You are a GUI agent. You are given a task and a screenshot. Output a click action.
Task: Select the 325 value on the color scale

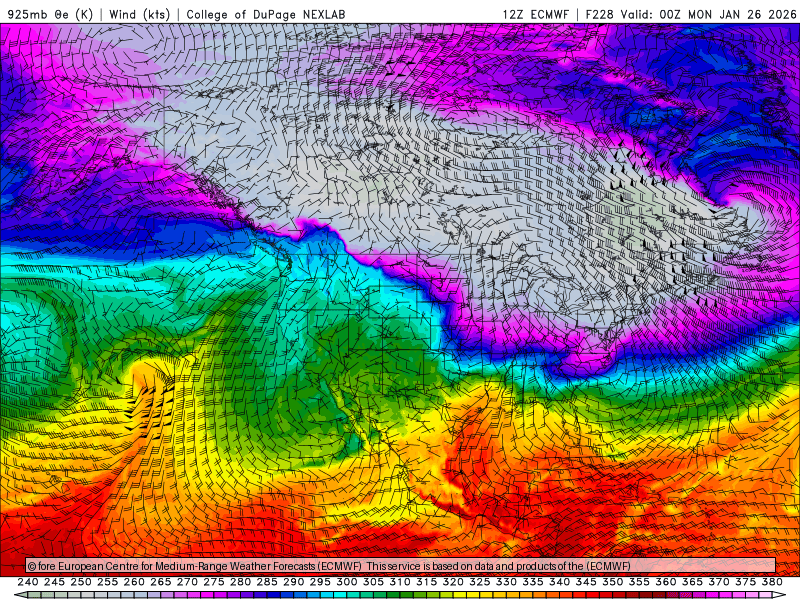(x=479, y=582)
